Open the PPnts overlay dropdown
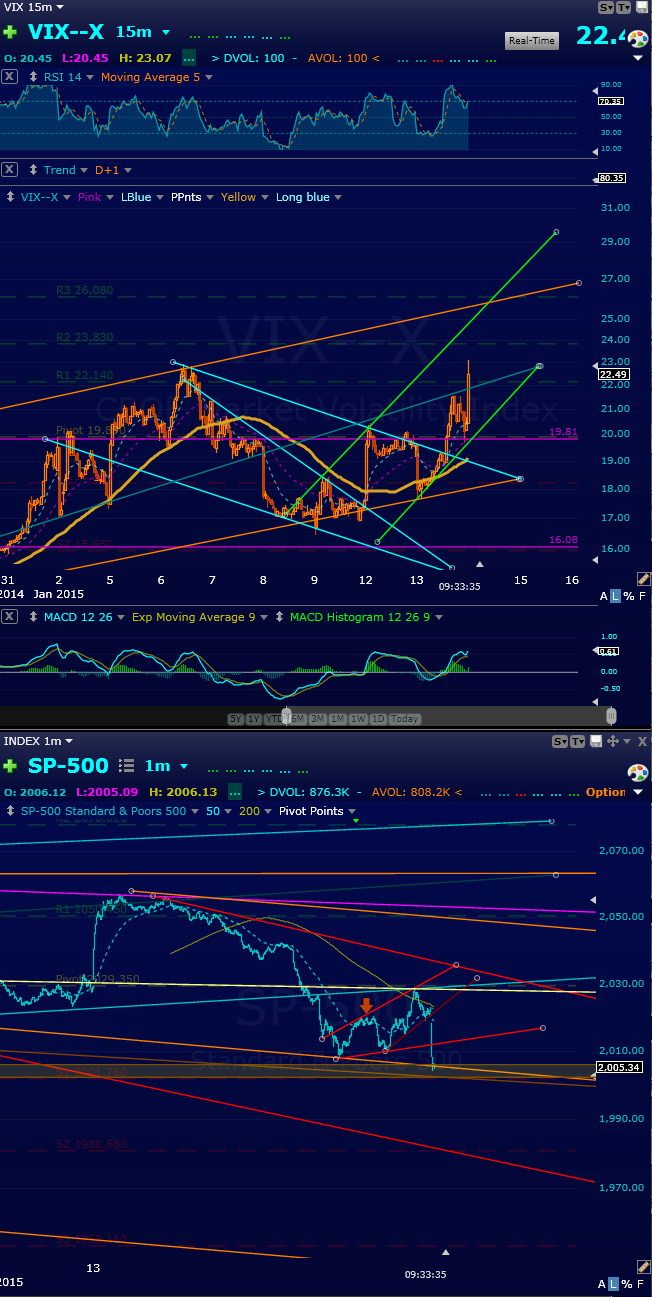Screen dimensions: 652x1297 (x=209, y=197)
